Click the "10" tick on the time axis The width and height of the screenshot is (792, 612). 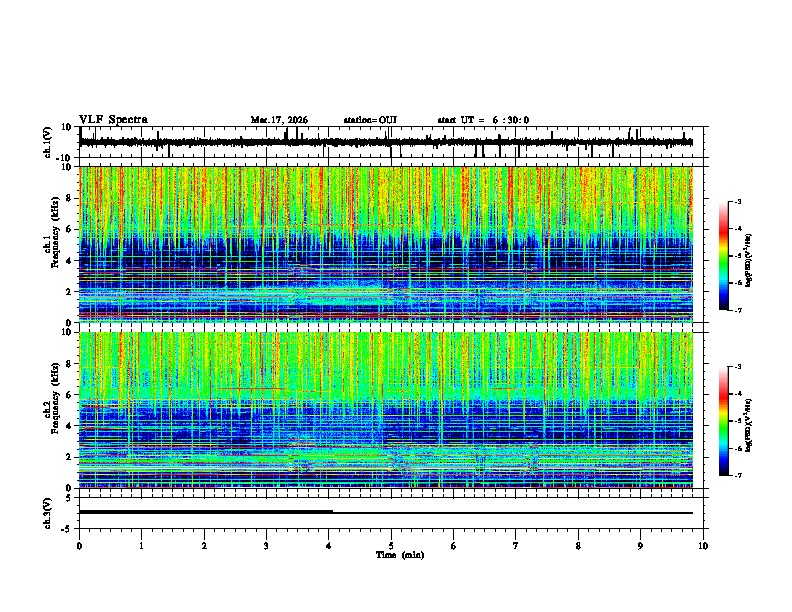[x=703, y=546]
